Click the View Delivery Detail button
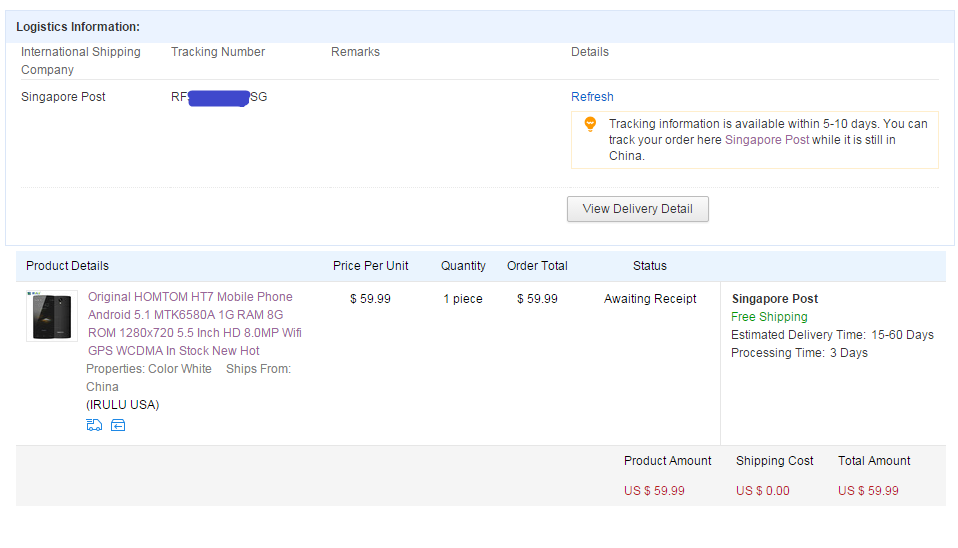 [x=637, y=209]
